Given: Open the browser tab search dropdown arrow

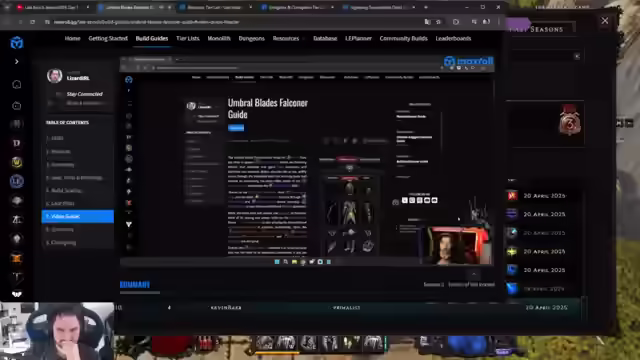Looking at the screenshot, I should coord(7,7).
